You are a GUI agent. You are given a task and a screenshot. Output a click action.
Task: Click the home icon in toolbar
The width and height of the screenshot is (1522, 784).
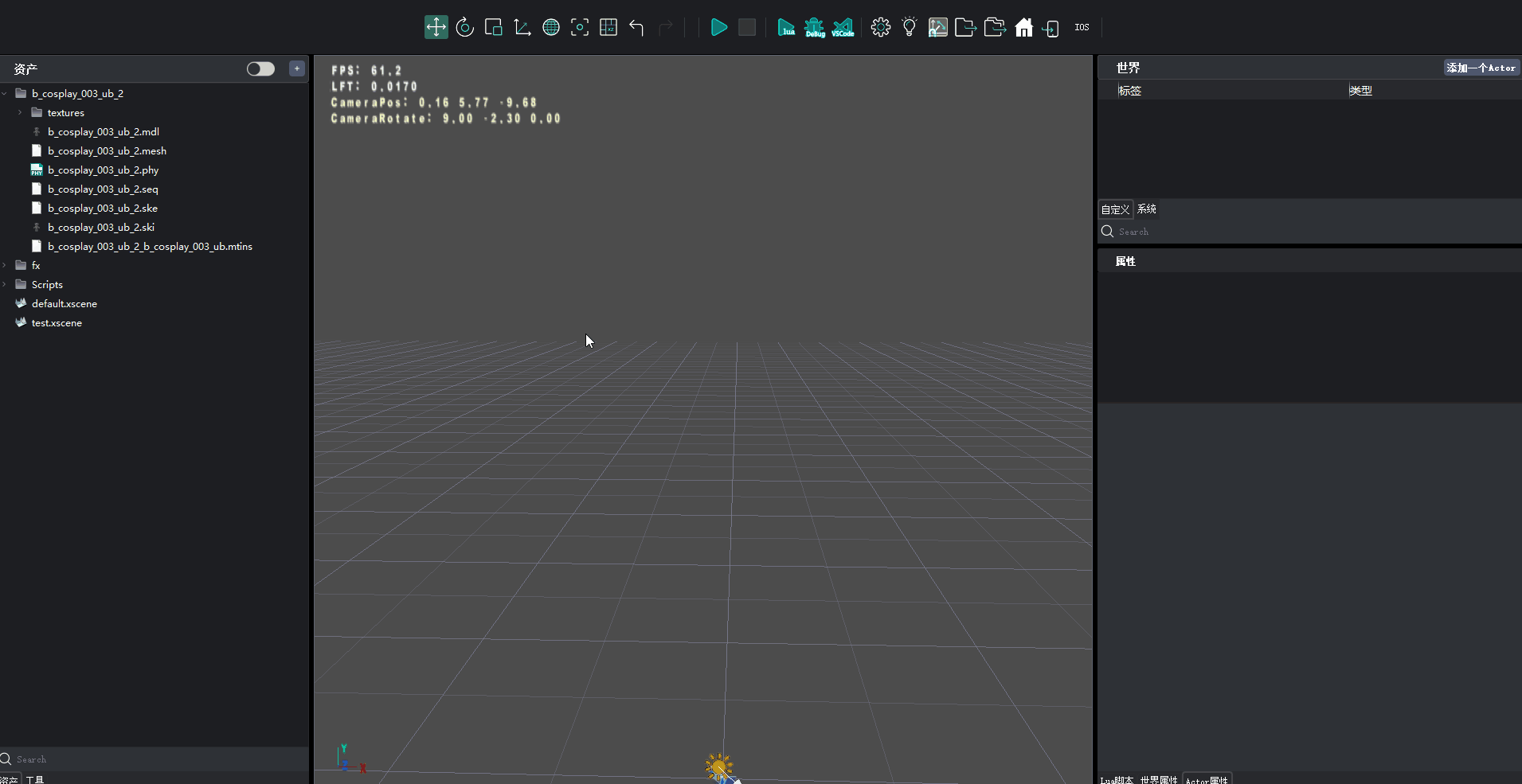coord(1023,27)
